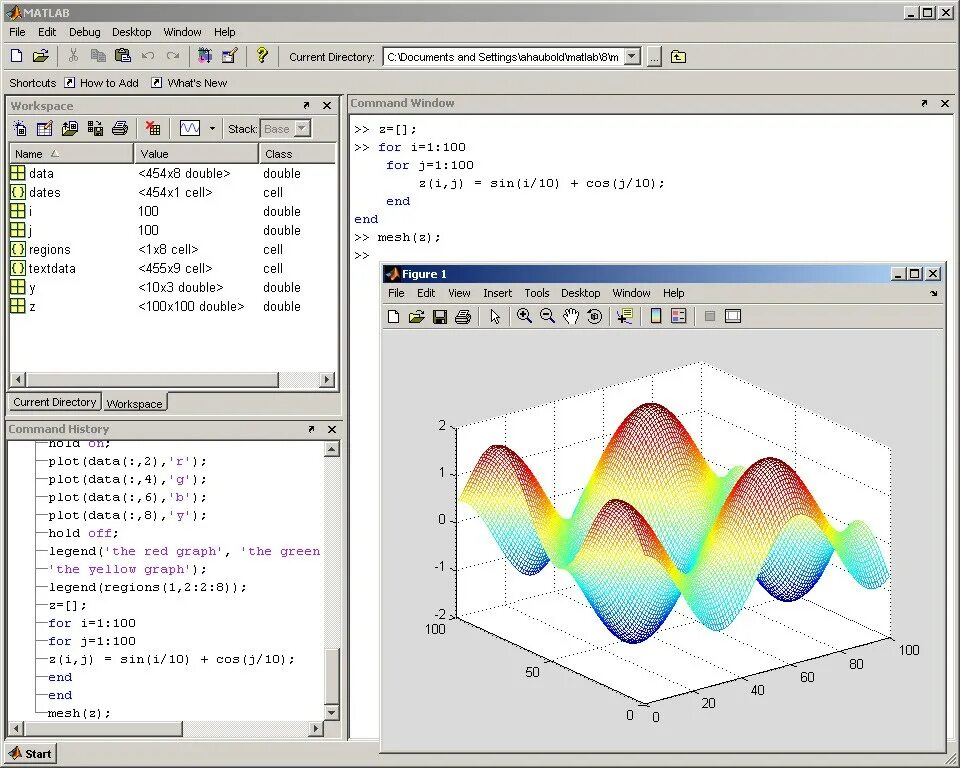Screen dimensions: 960x768
Task: Click the Redo arrow icon
Action: (x=173, y=56)
